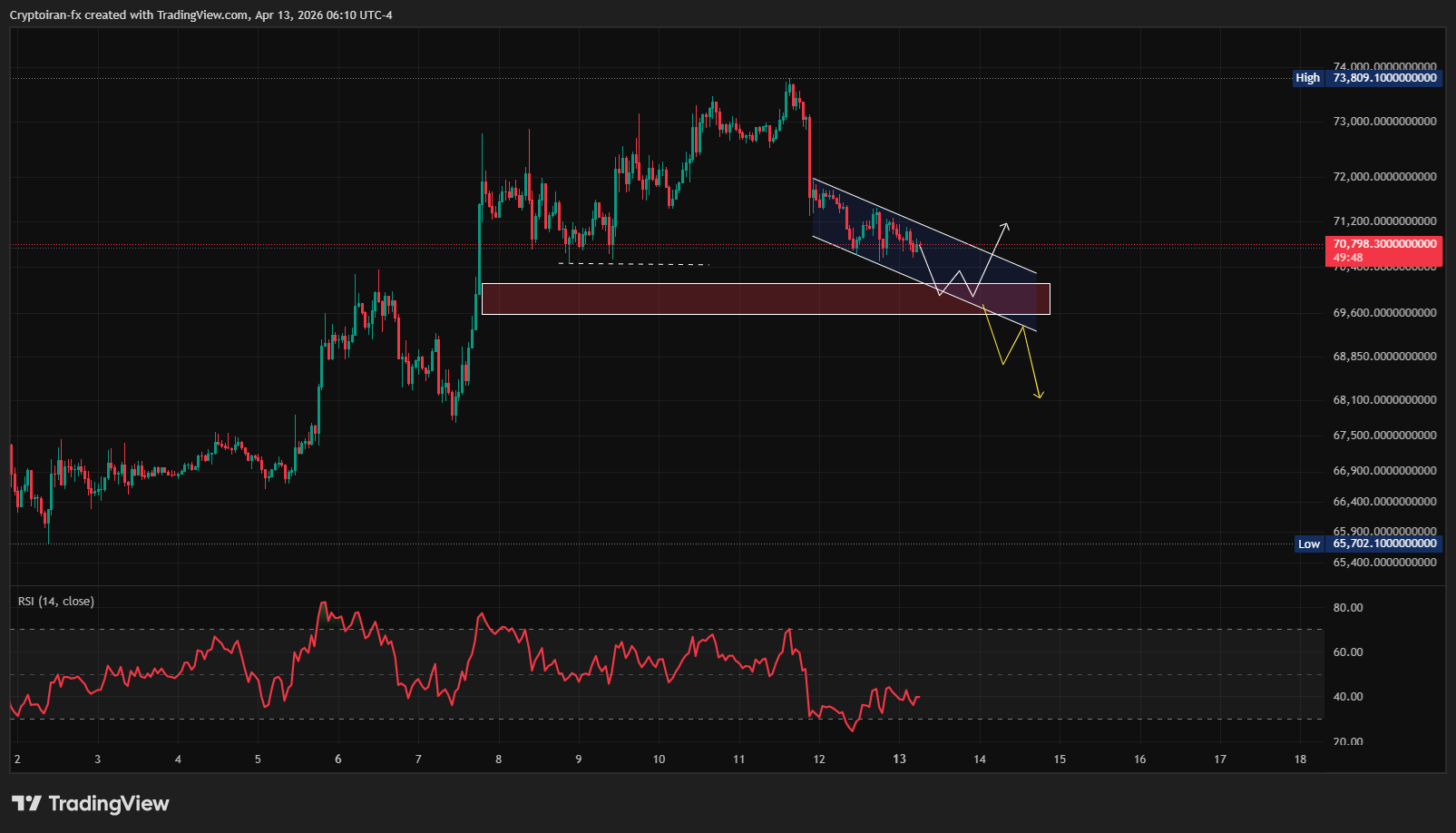Click the 68,100 price axis label
This screenshot has height=833, width=1456.
(x=1384, y=399)
